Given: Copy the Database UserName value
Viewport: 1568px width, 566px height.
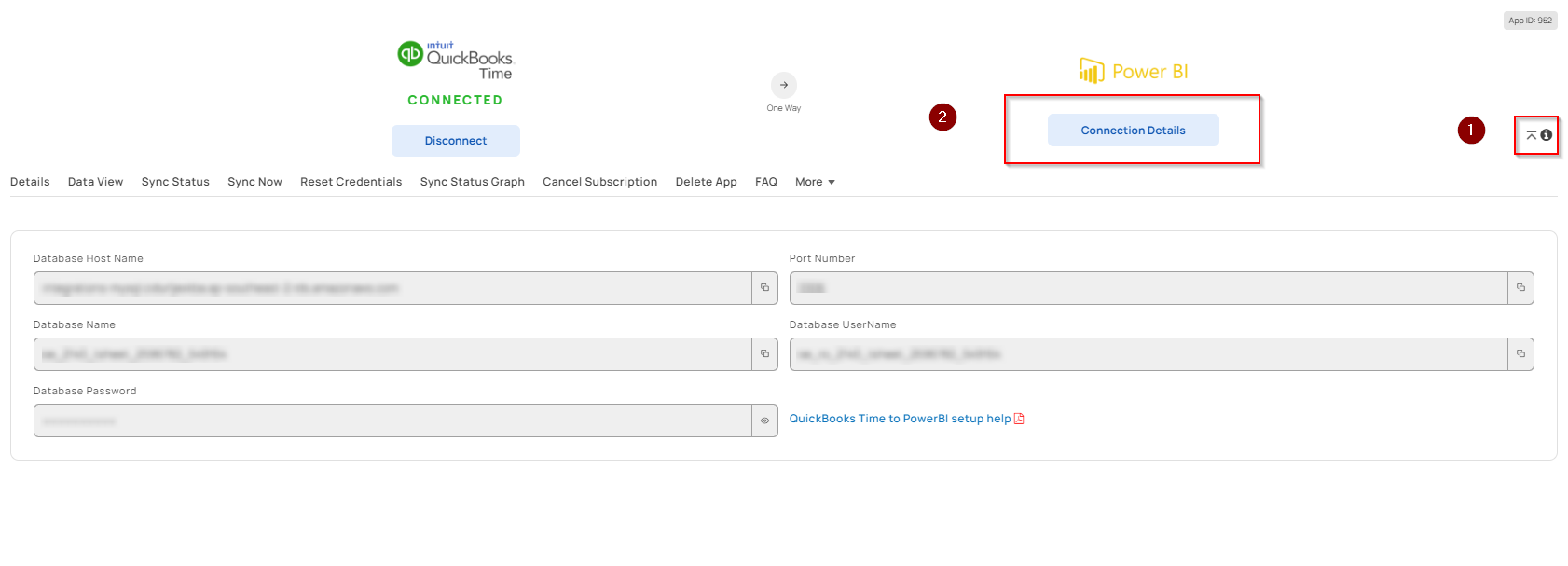Looking at the screenshot, I should 1520,354.
